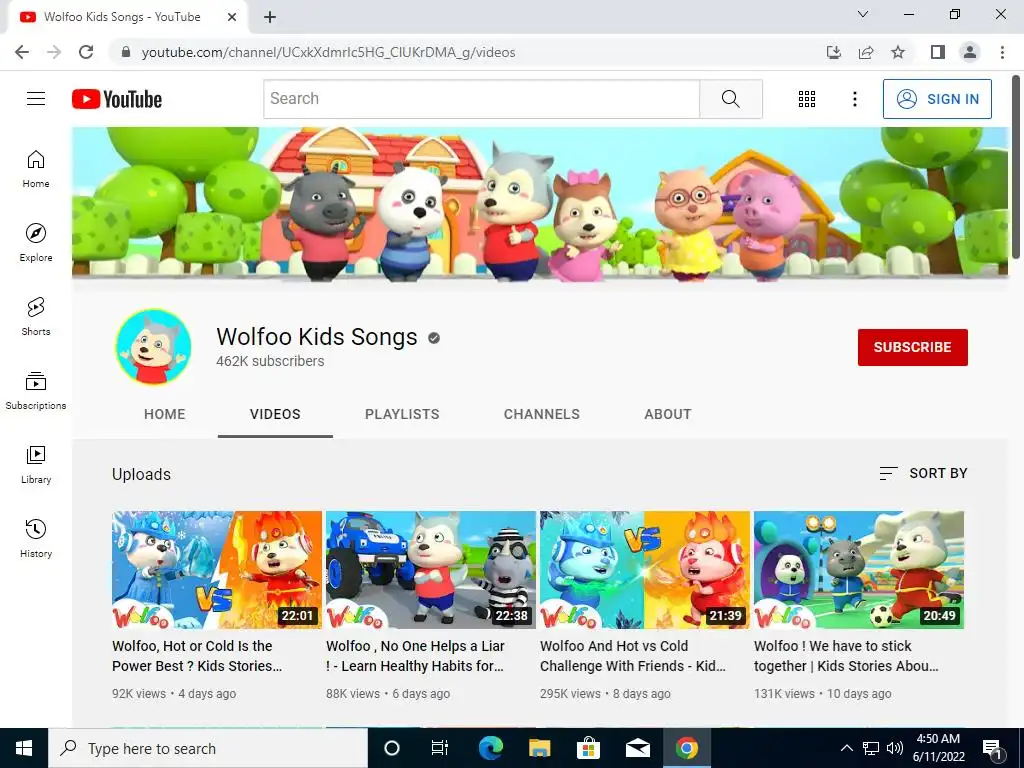Switch to the HOME channel tab

click(165, 414)
